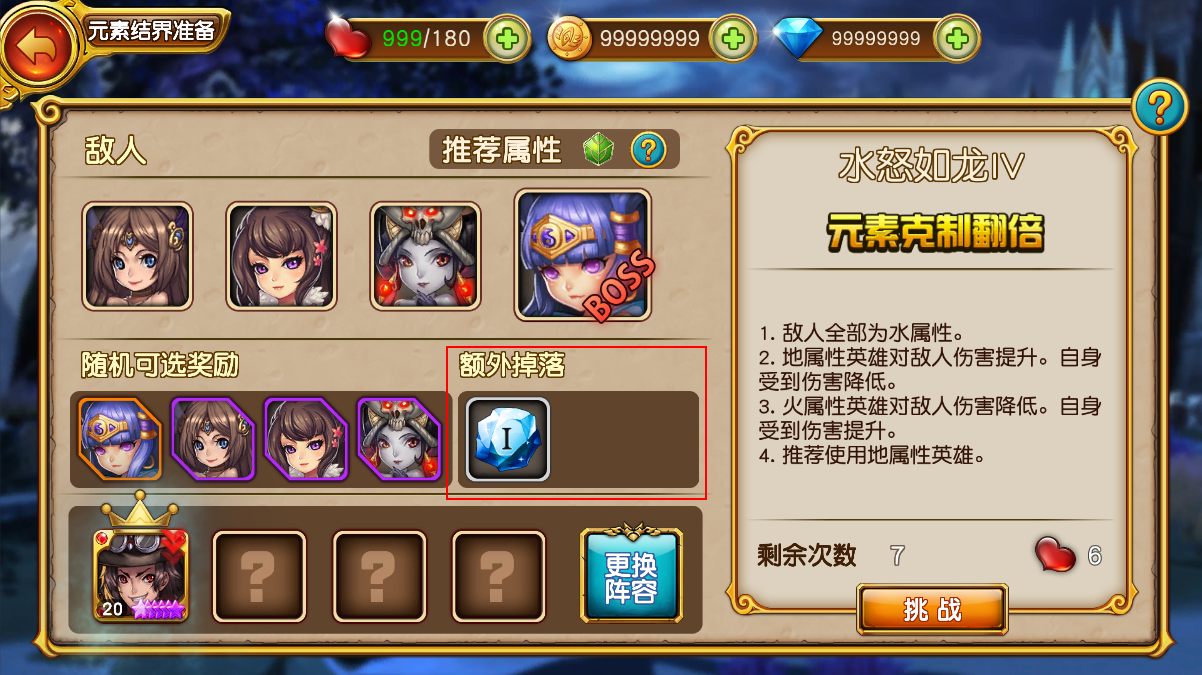1202x675 pixels.
Task: Open help via the recommended attribute question mark
Action: point(648,150)
